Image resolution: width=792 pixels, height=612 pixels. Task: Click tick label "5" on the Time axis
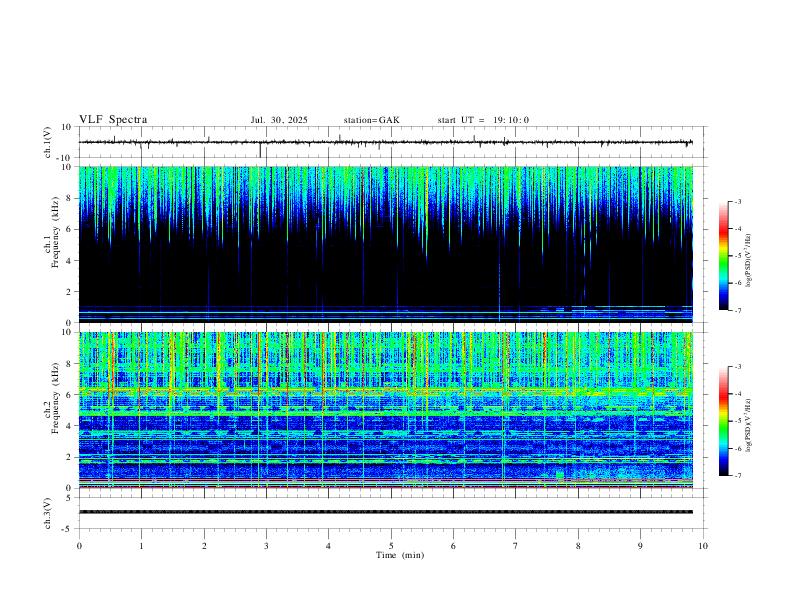[391, 546]
